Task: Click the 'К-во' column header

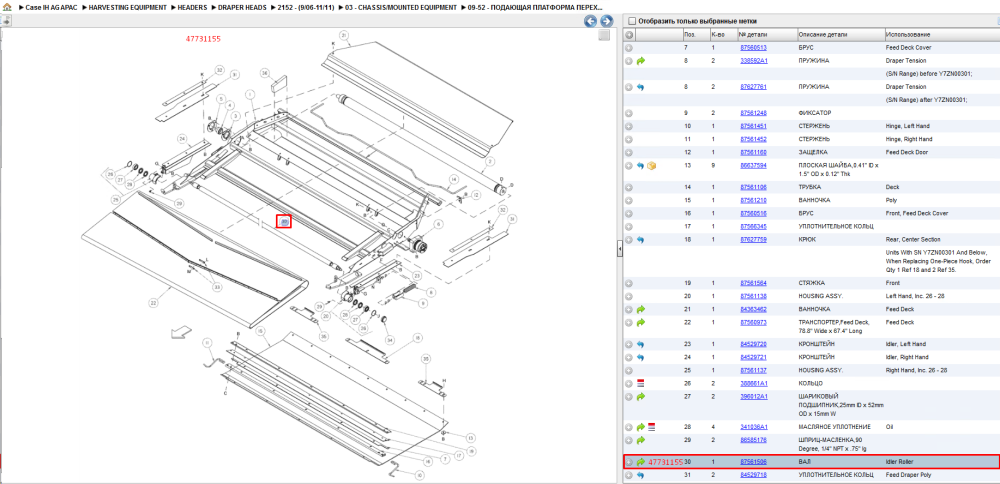Action: point(723,34)
